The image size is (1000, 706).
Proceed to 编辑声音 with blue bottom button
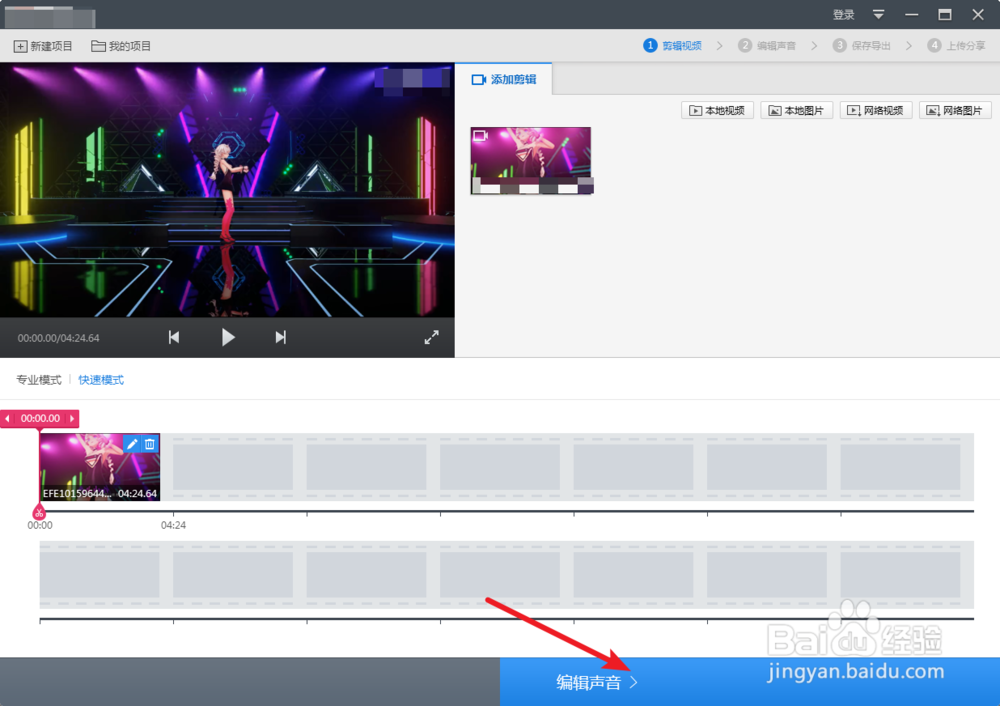749,682
